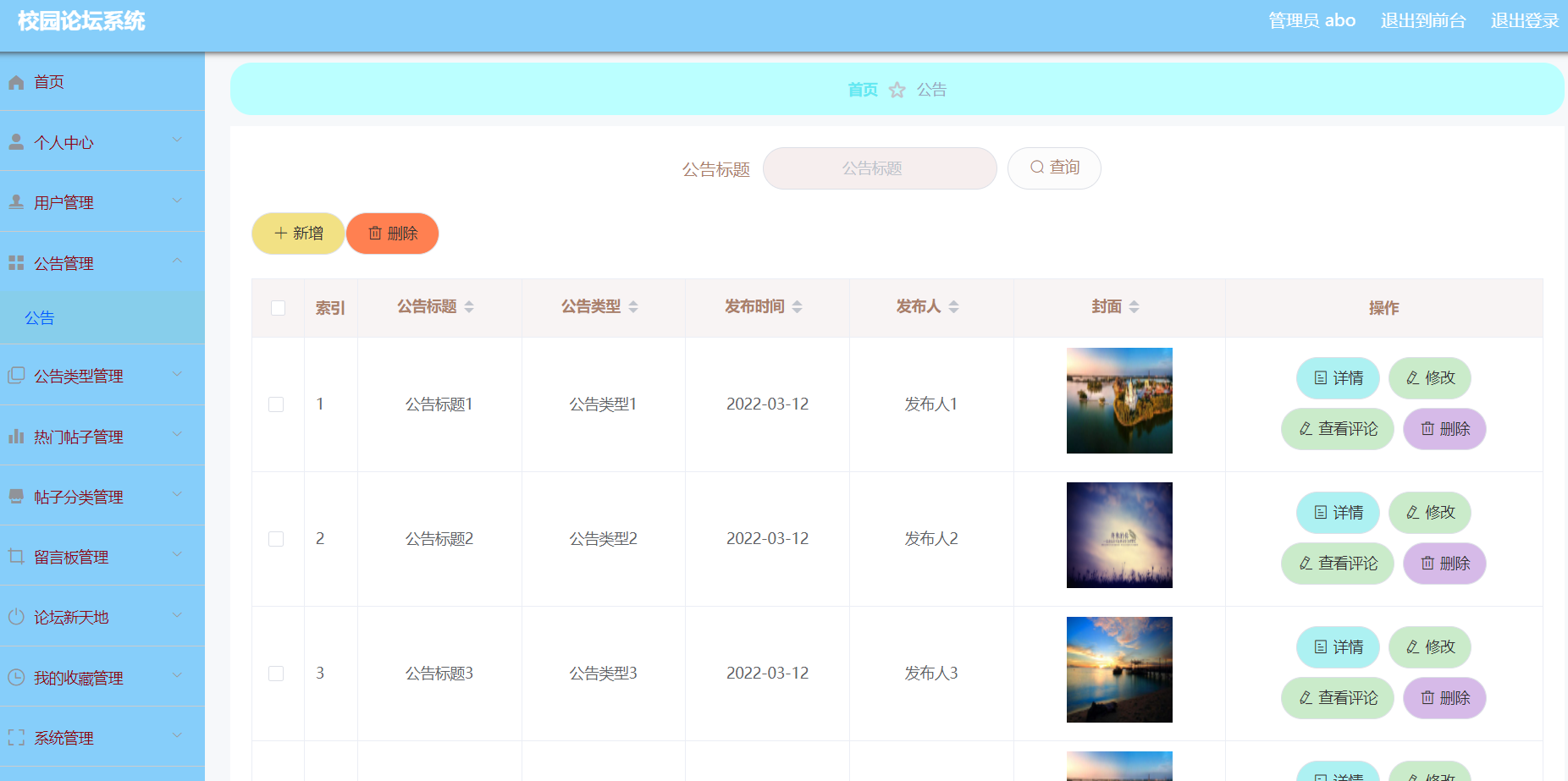Viewport: 1568px width, 781px height.
Task: Expand the 热门帖子管理 menu chevron
Action: pos(177,434)
